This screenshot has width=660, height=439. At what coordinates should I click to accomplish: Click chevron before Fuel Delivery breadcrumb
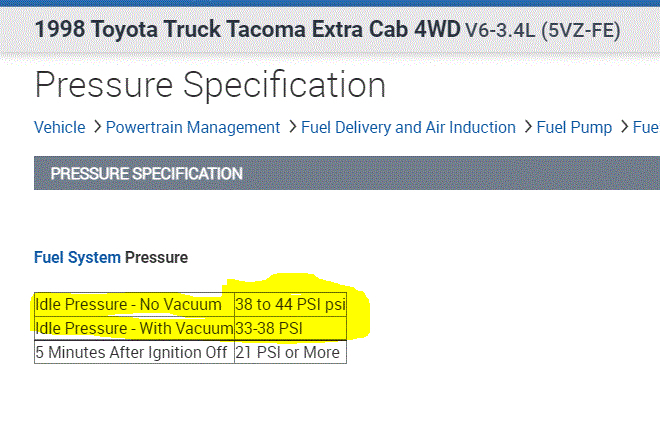pos(292,127)
